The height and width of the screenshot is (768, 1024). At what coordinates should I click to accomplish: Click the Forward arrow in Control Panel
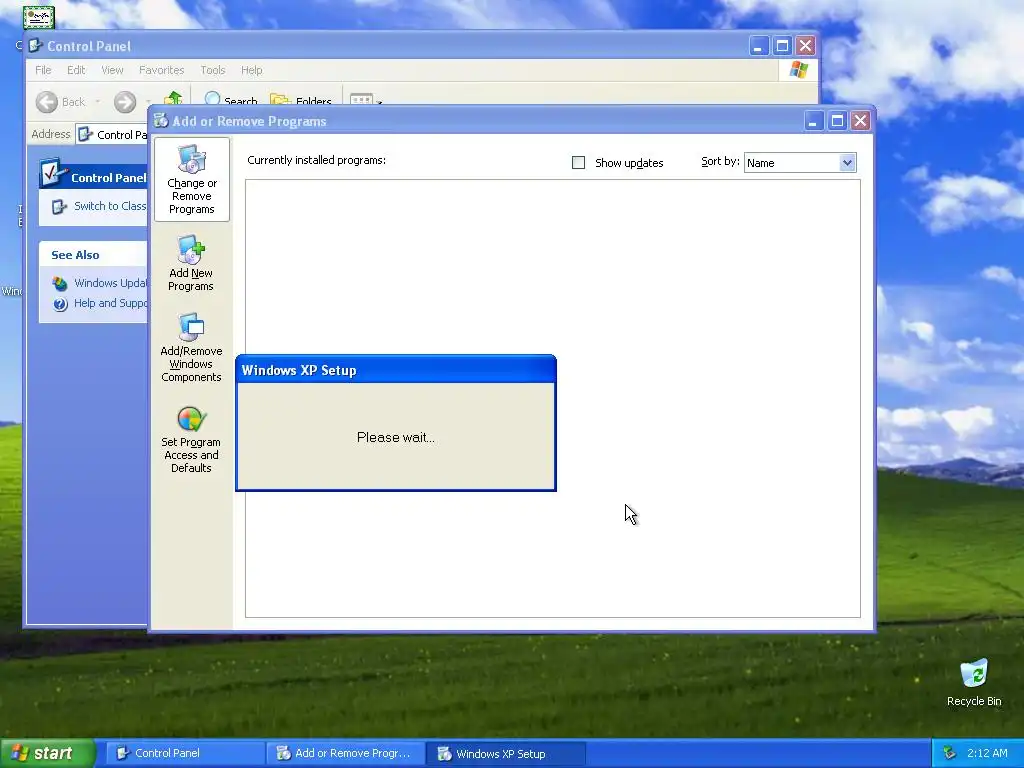(x=125, y=102)
